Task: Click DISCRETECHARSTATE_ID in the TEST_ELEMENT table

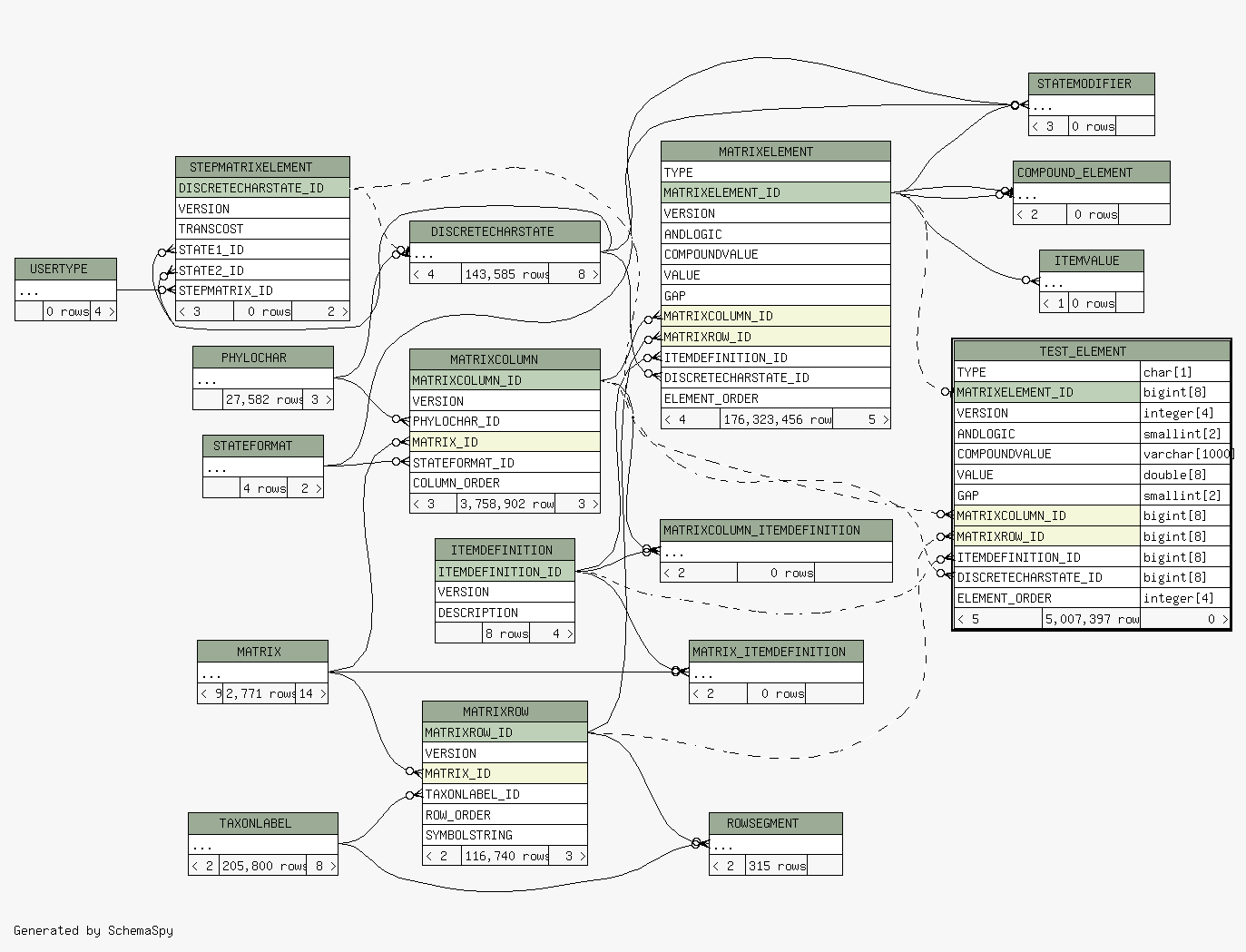Action: pos(1047,577)
